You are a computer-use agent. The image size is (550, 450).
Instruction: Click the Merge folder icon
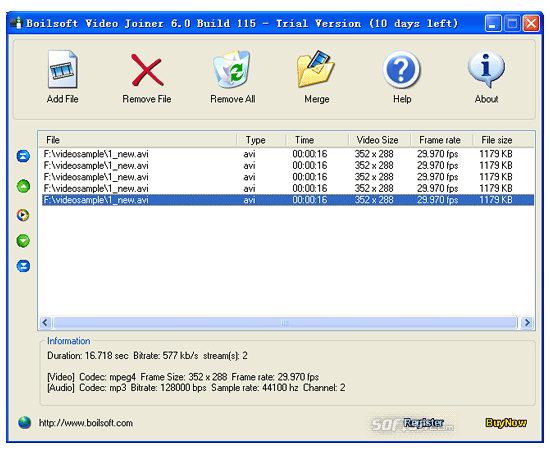click(316, 69)
